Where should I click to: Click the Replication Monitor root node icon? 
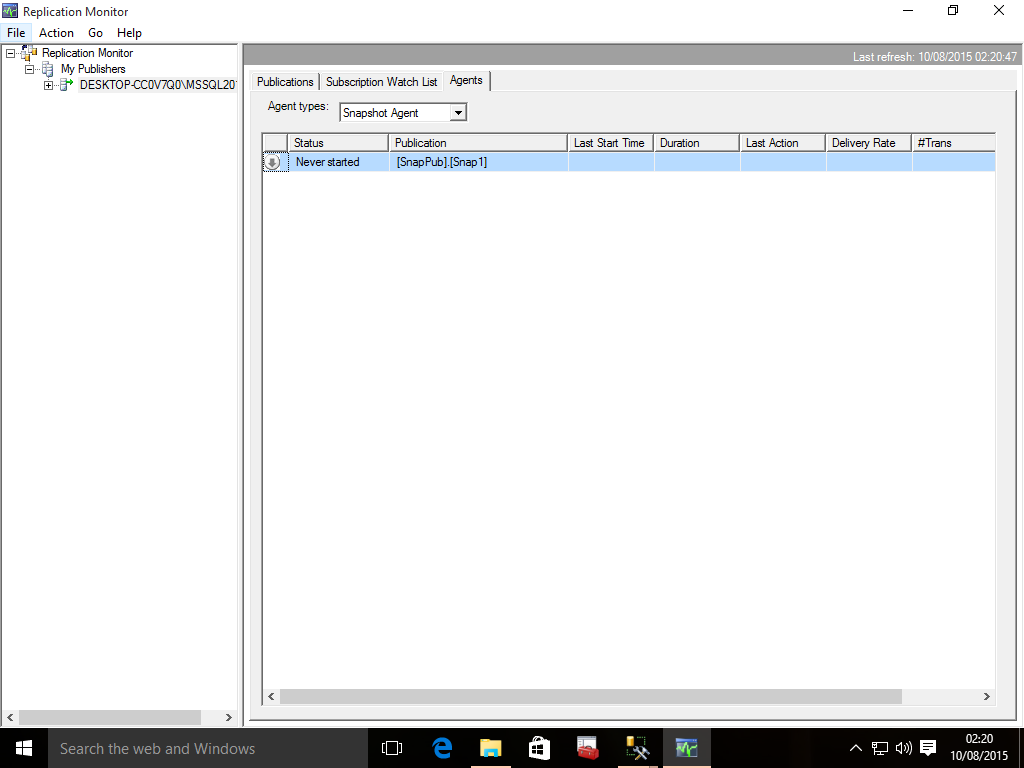coord(28,53)
